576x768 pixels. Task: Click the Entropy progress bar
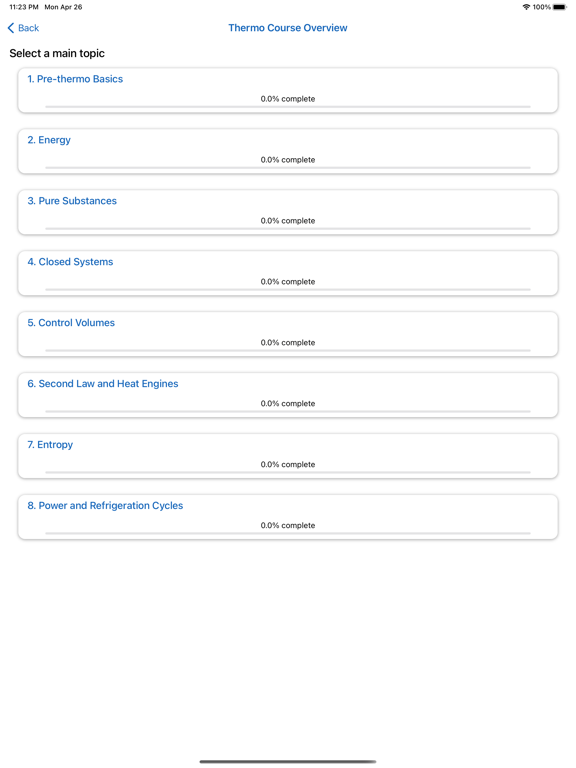coord(288,472)
